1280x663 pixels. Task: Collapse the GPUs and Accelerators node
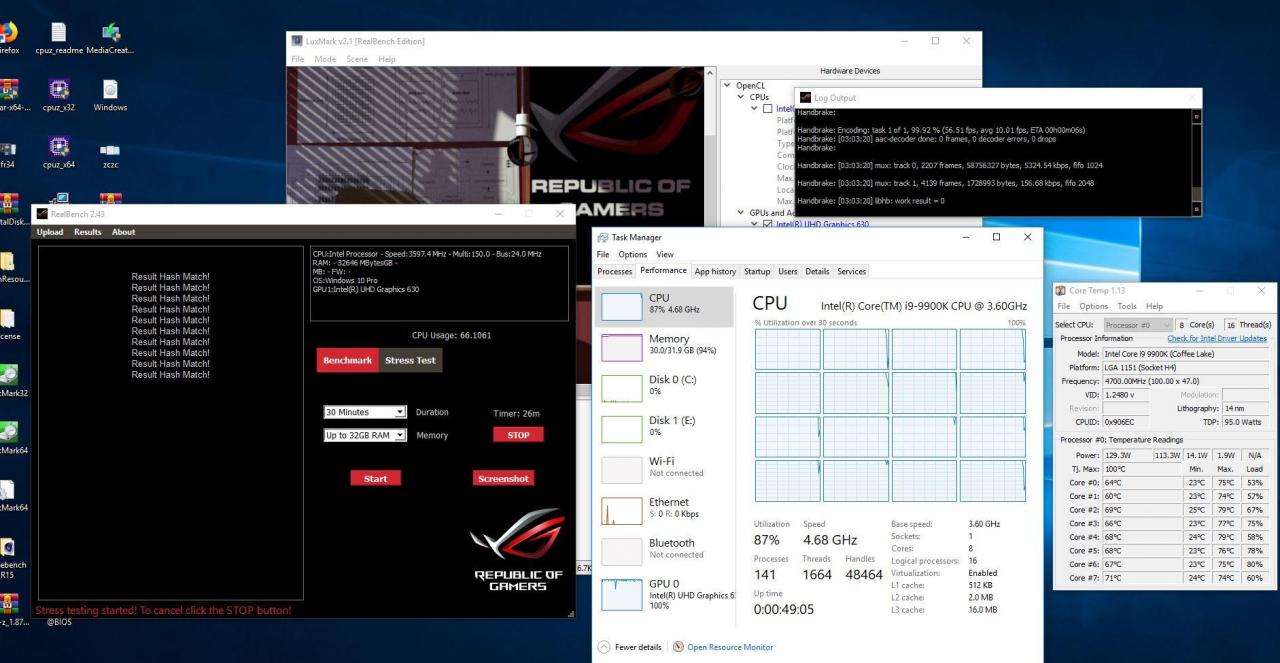pos(741,212)
